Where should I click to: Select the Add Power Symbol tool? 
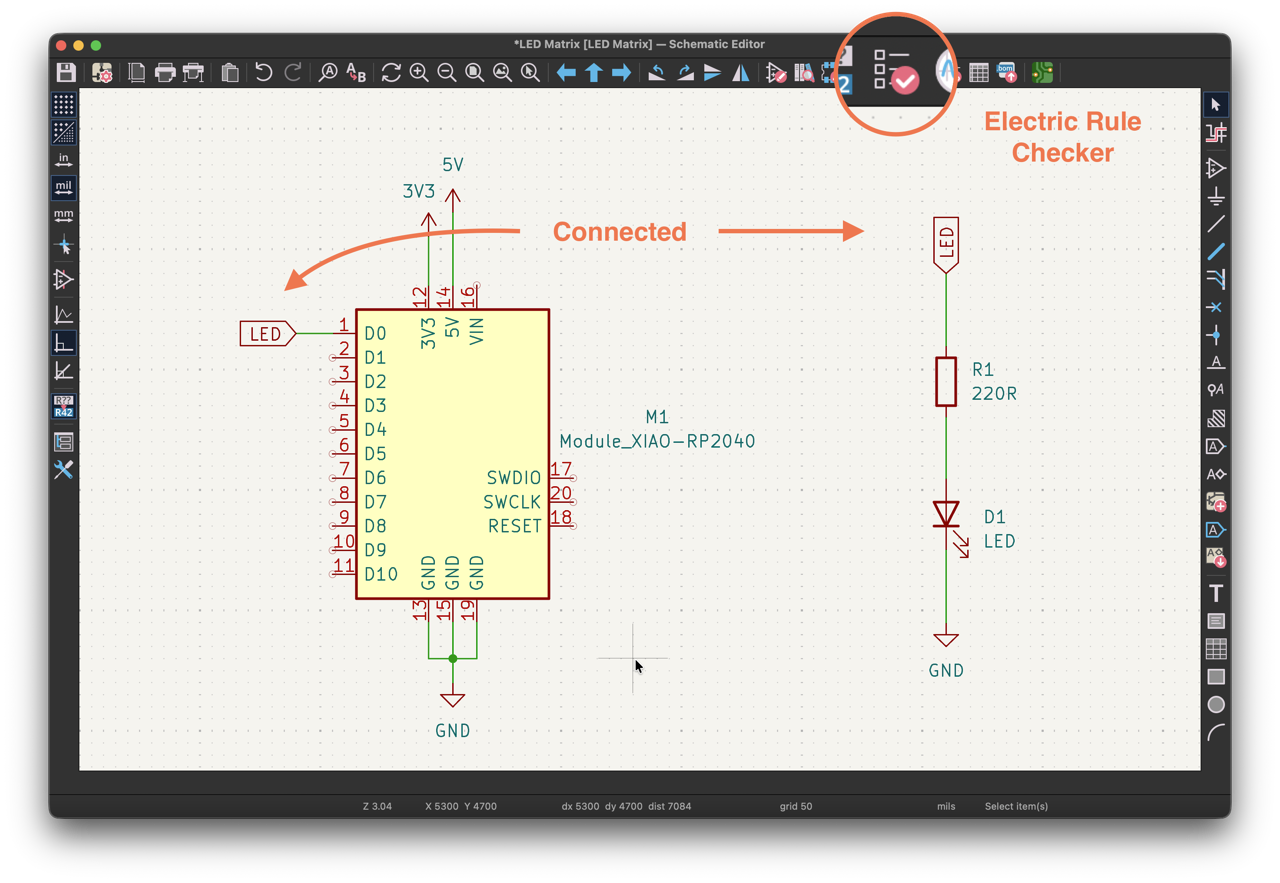tap(1216, 195)
